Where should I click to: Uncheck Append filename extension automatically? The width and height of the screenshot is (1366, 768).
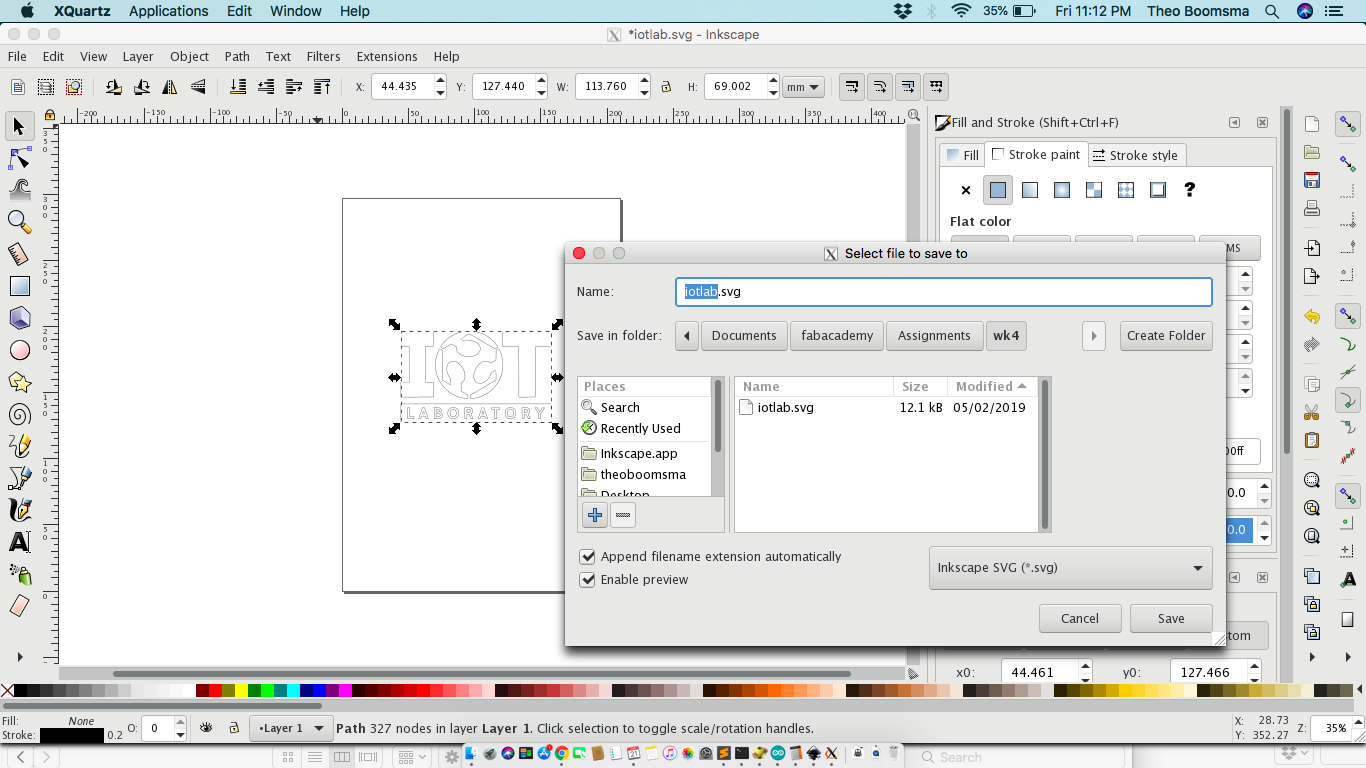pos(587,557)
